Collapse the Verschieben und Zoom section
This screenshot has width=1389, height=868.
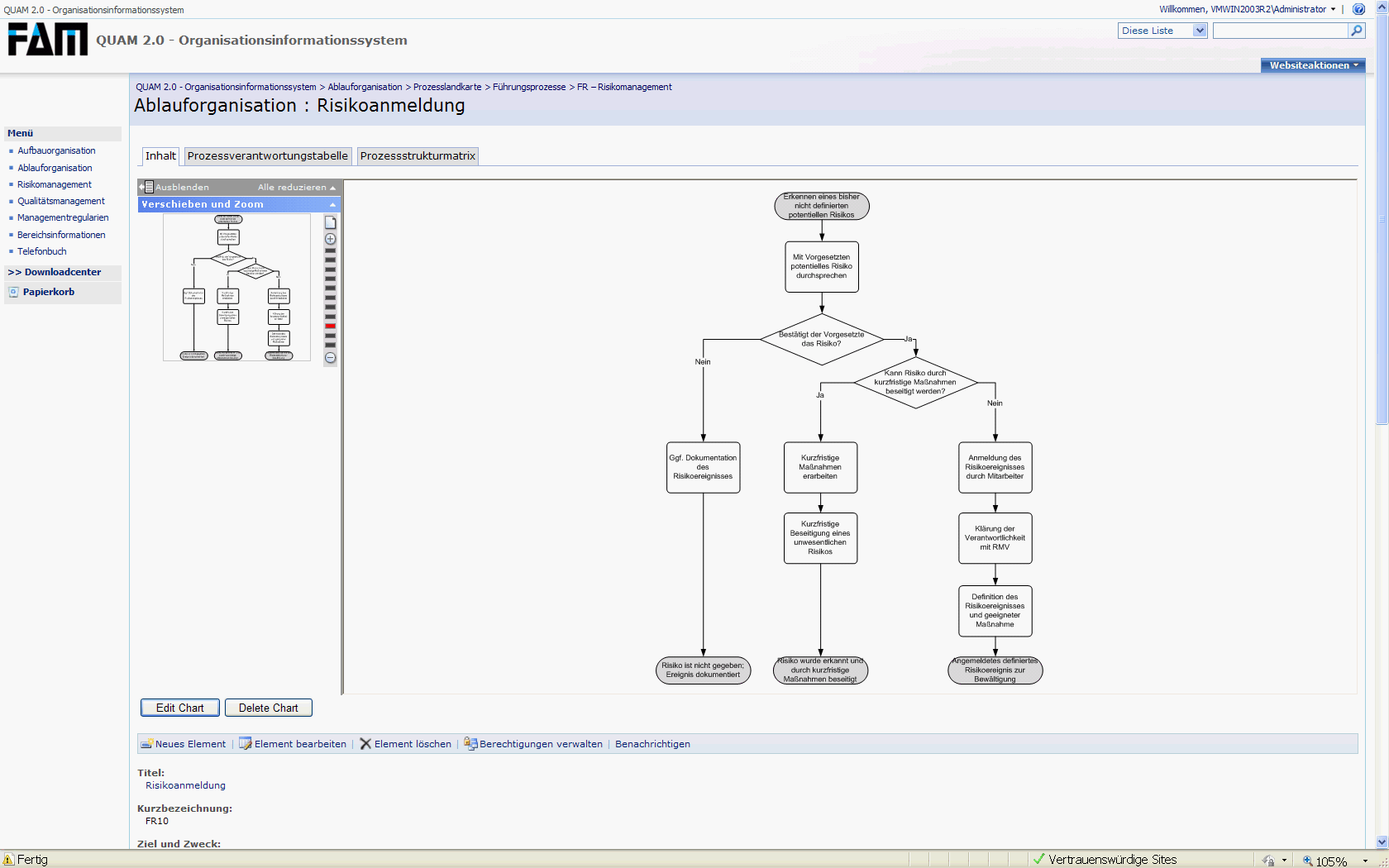[x=332, y=204]
